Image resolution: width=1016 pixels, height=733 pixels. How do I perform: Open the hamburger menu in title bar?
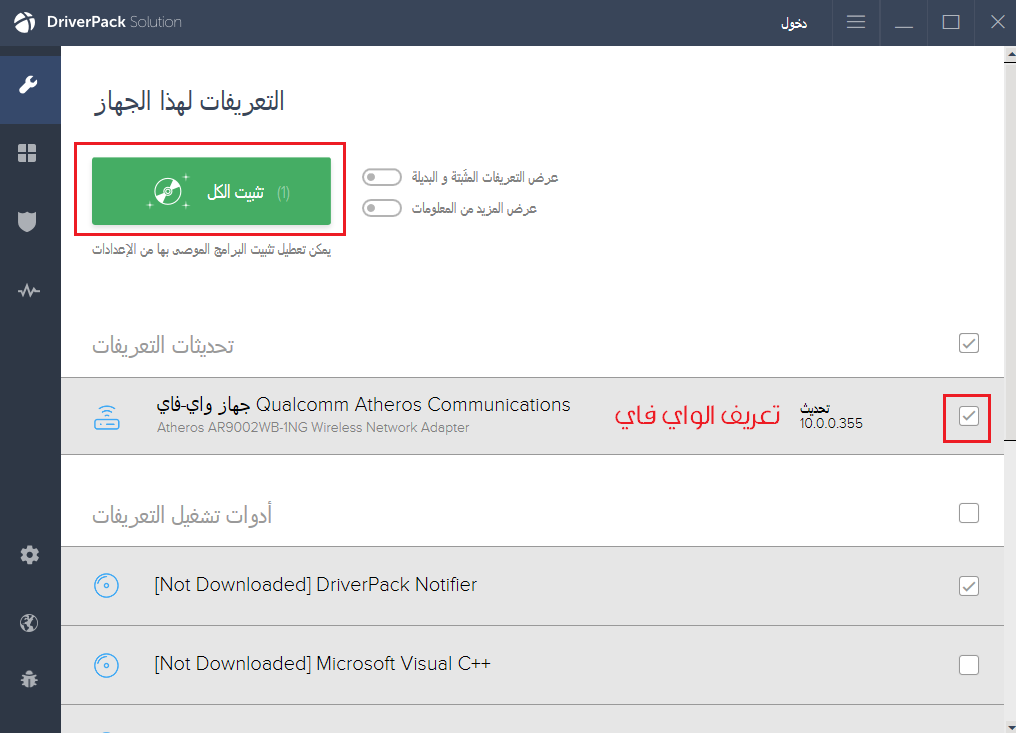click(x=856, y=22)
